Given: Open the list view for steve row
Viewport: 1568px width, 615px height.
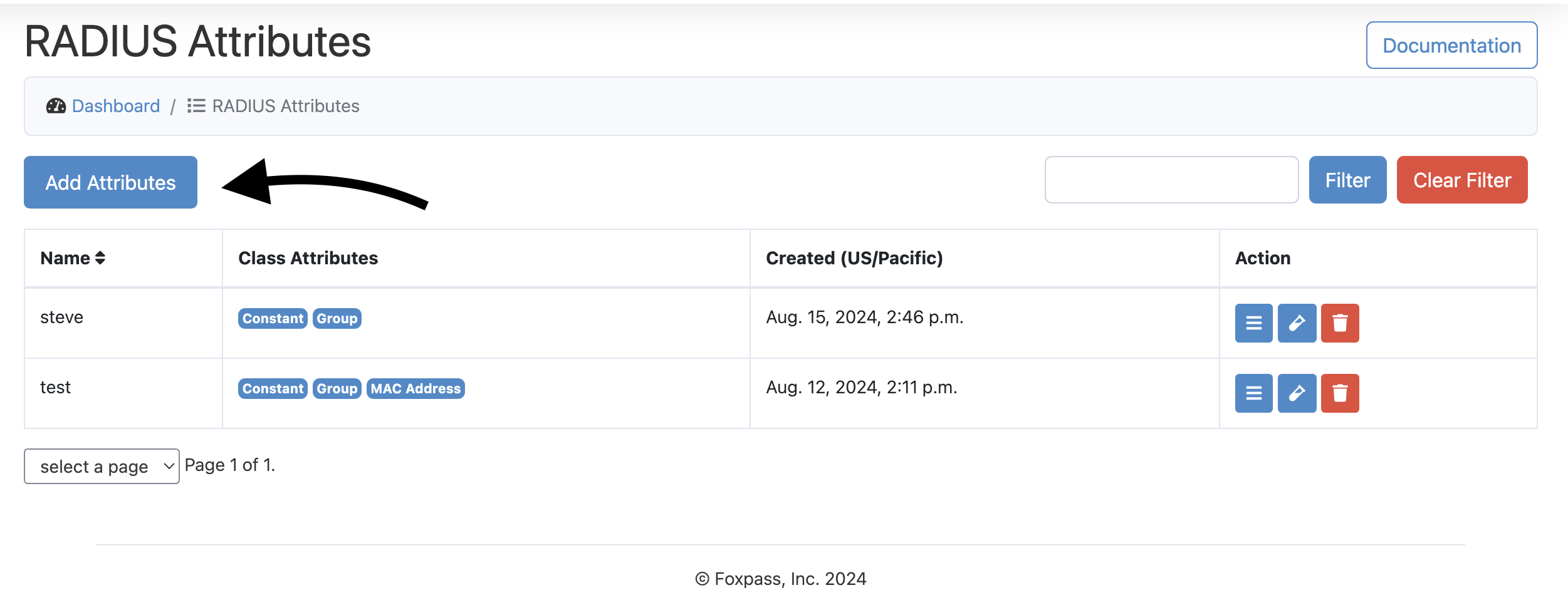Looking at the screenshot, I should point(1253,323).
